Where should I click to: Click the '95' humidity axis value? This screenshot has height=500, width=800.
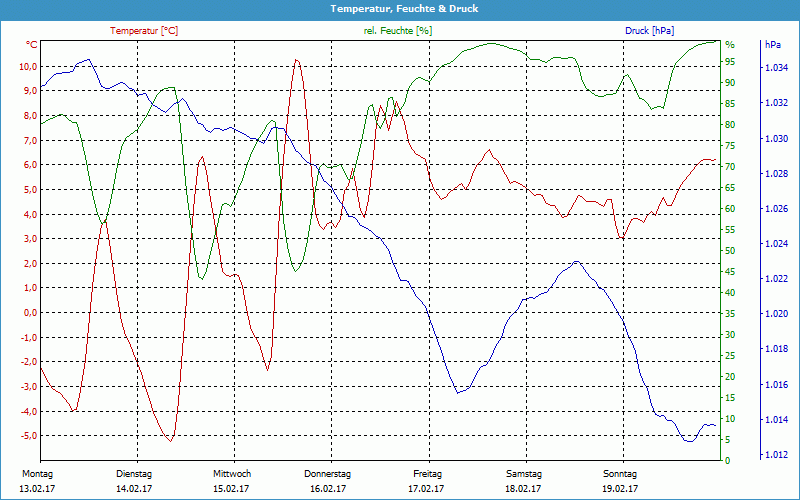click(730, 62)
